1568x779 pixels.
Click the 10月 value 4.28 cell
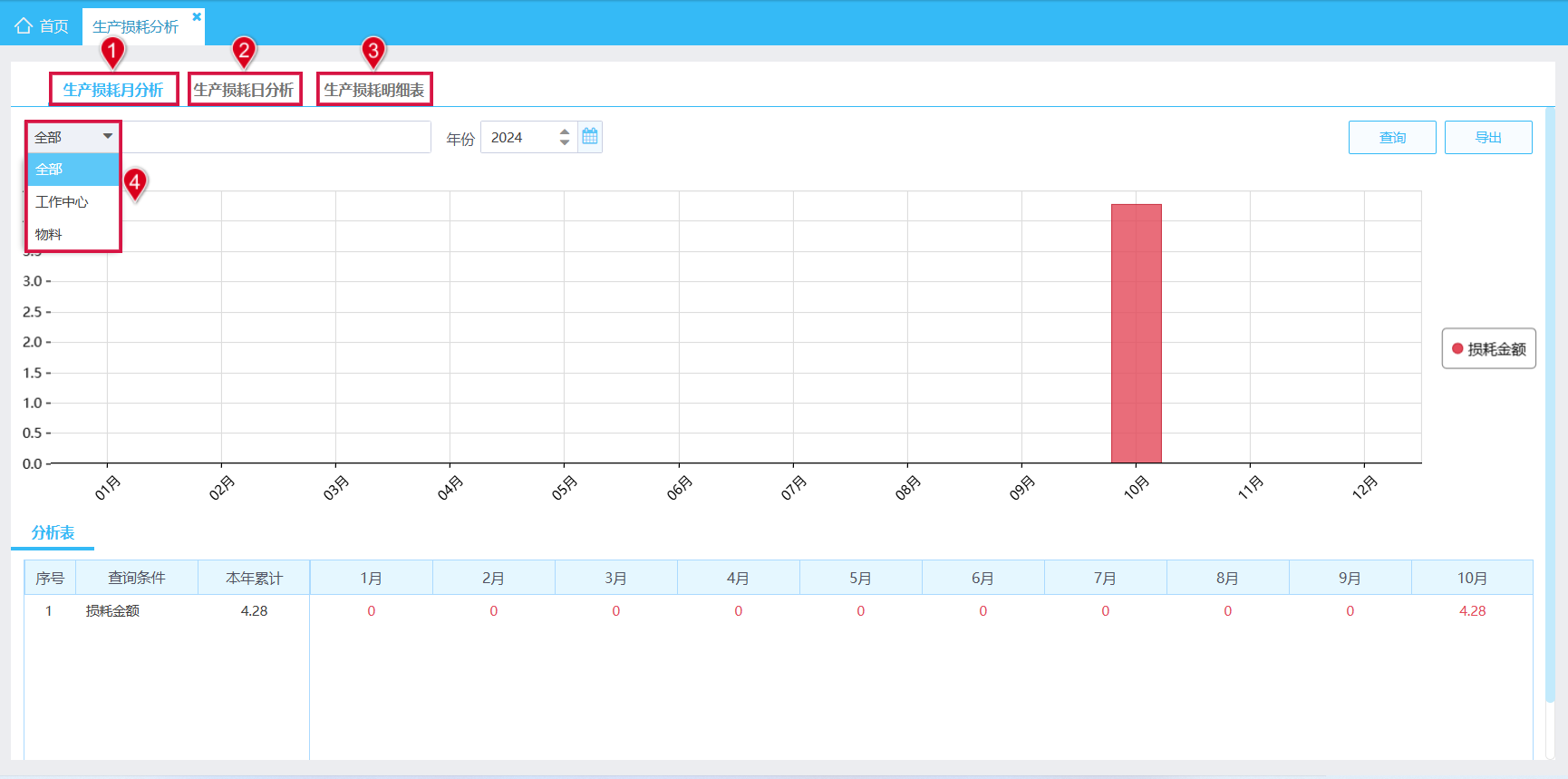(x=1472, y=611)
